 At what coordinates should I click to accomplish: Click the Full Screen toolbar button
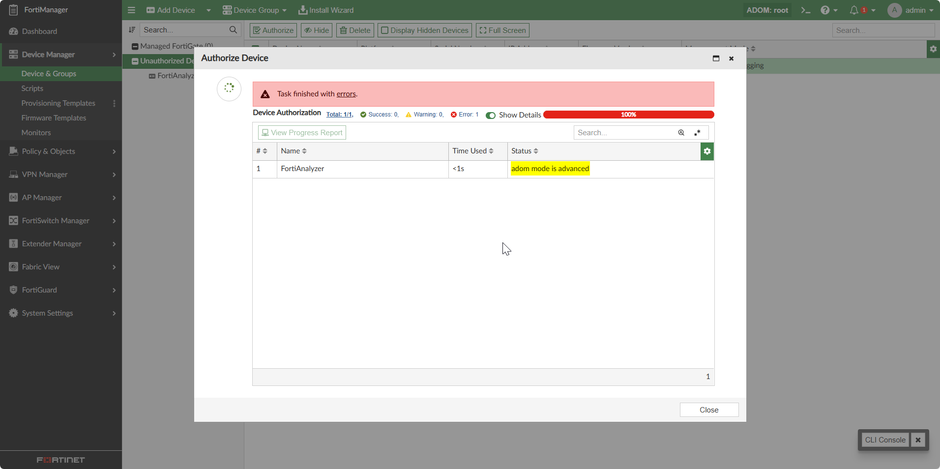point(502,30)
